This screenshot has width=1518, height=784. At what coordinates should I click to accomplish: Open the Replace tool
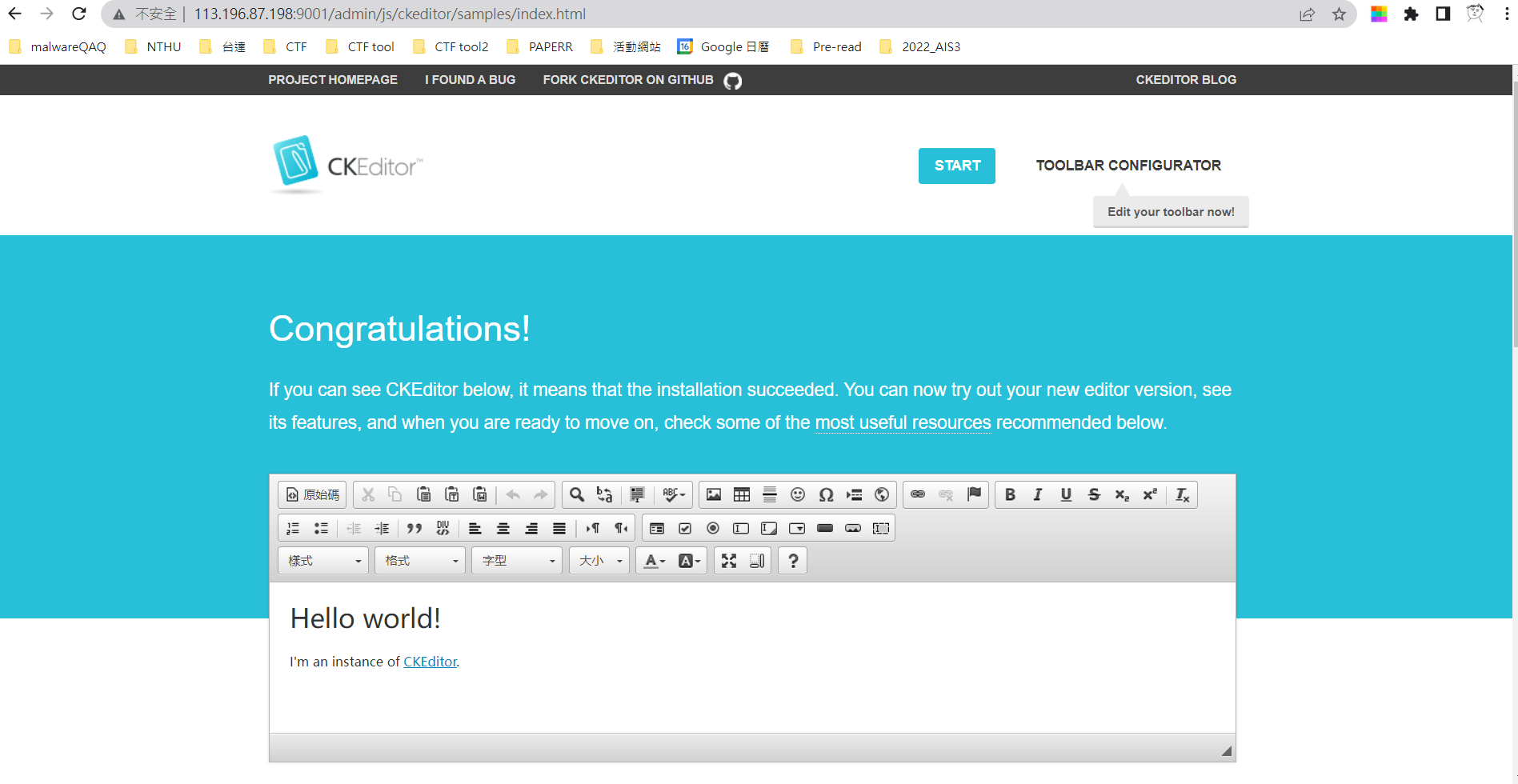coord(605,495)
